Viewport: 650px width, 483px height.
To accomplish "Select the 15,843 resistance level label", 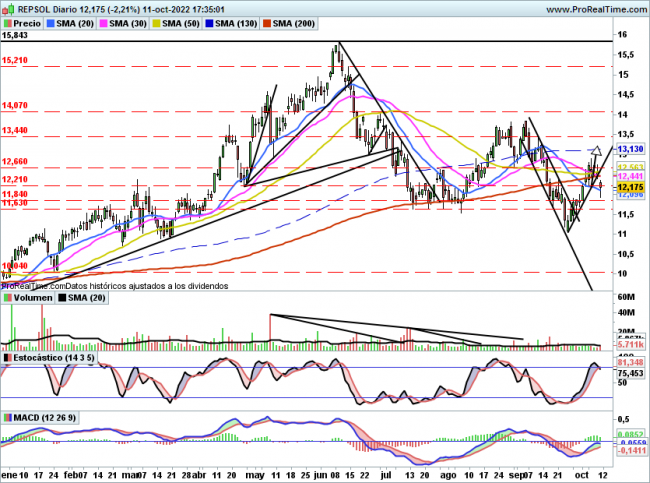I will [14, 36].
